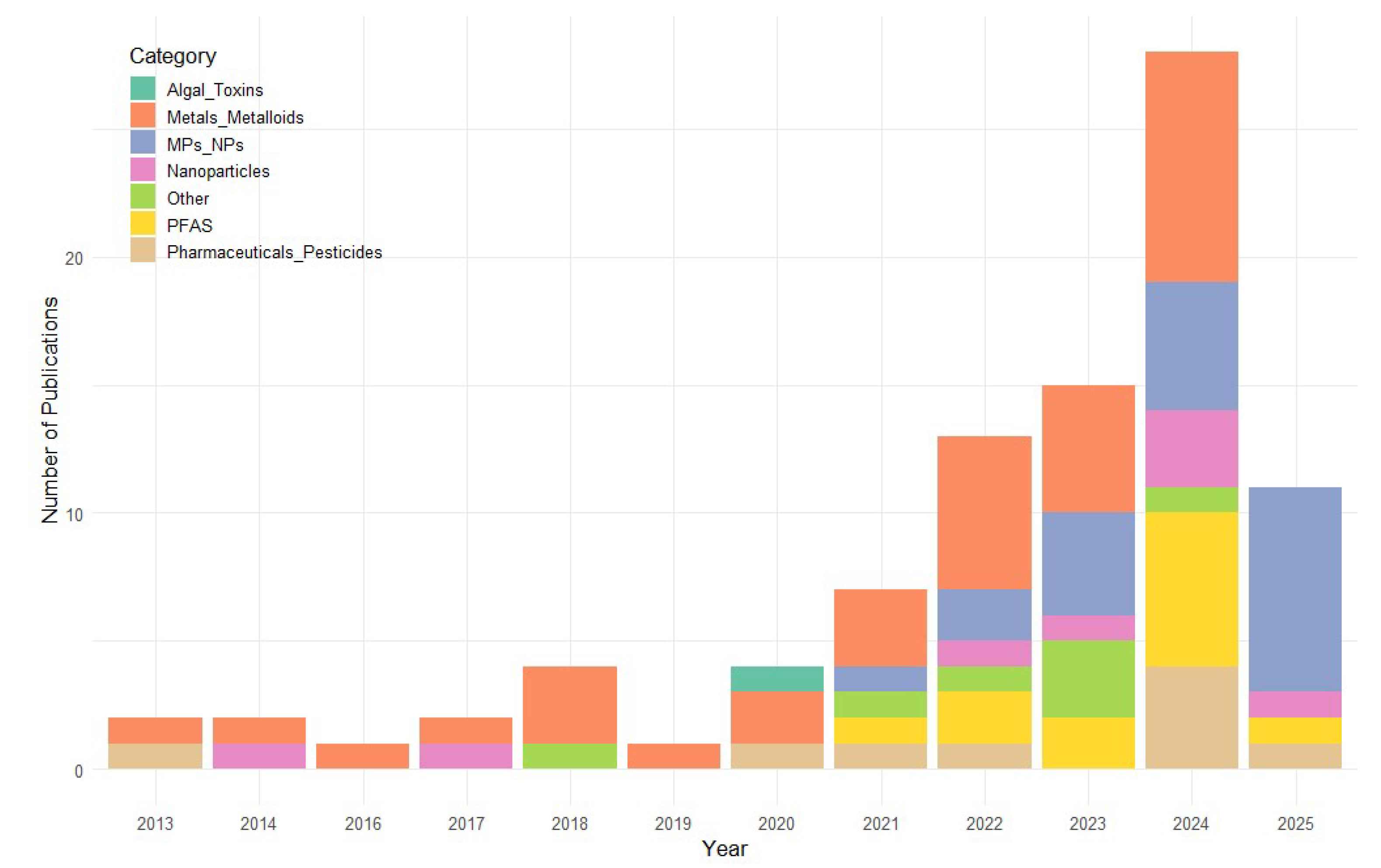
Task: Click the PFAS legend color swatch
Action: coord(142,224)
